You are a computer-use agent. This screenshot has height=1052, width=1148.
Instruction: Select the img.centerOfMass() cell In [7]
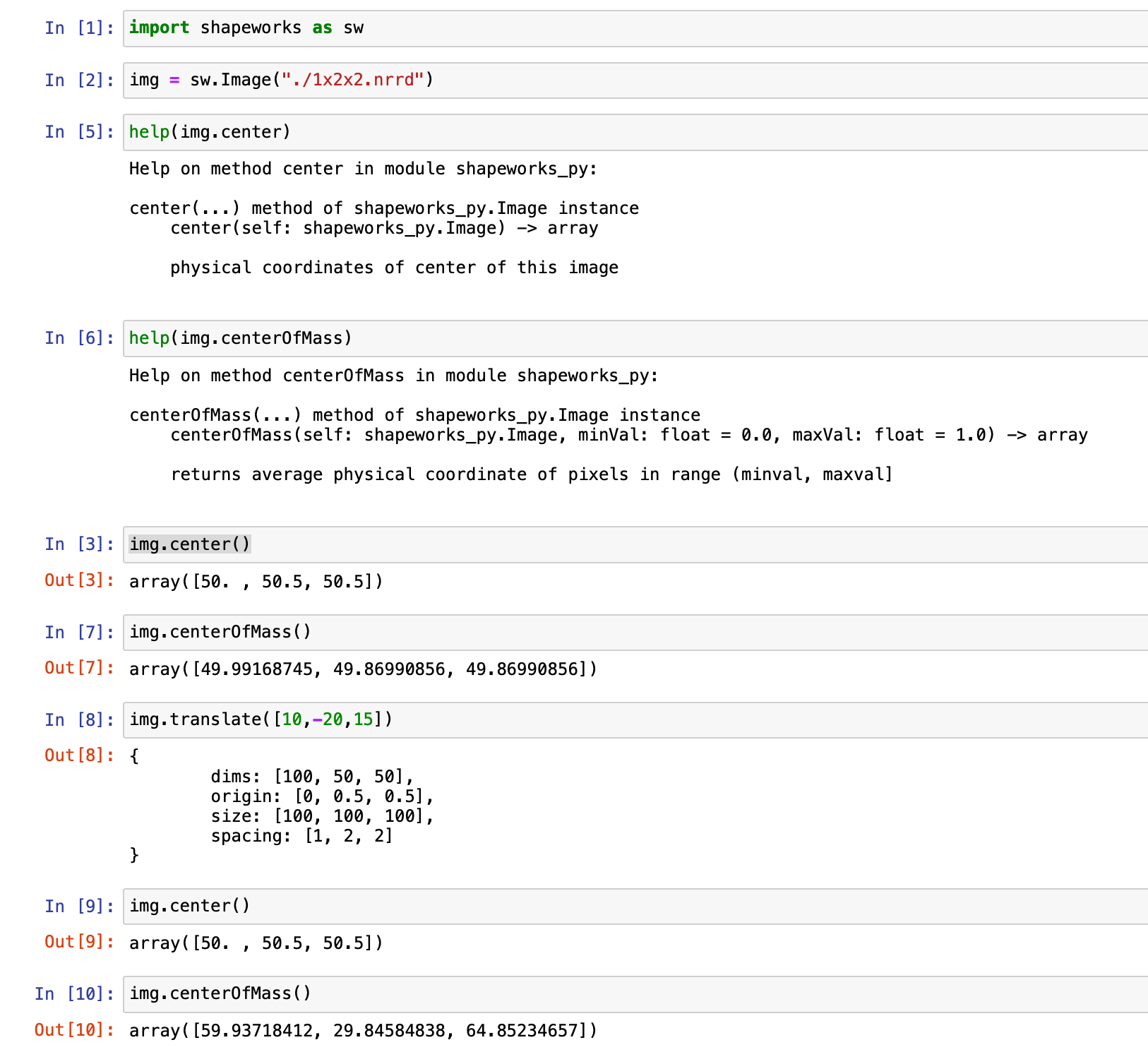coord(219,632)
